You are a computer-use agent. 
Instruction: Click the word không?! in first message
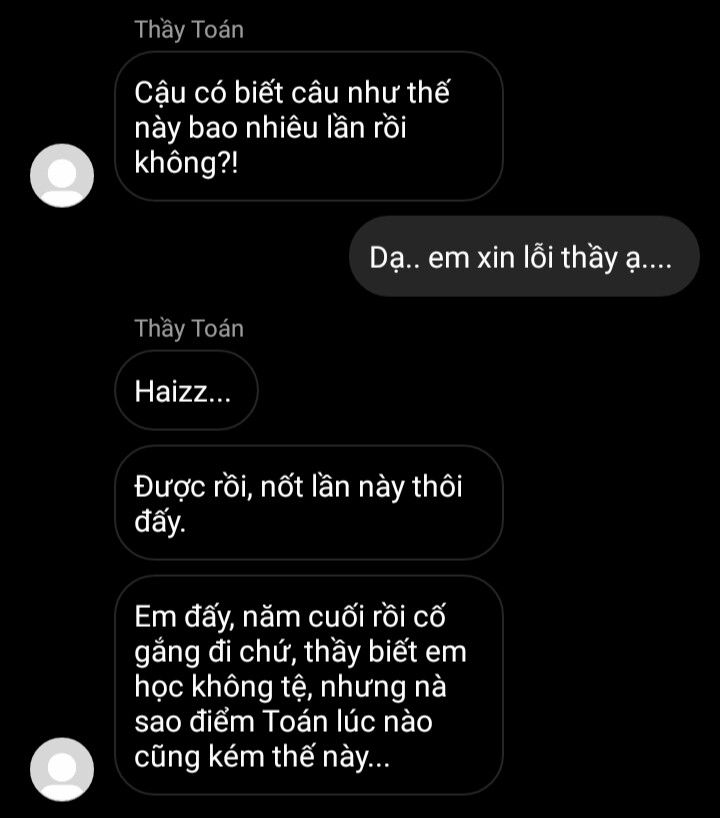(x=186, y=162)
